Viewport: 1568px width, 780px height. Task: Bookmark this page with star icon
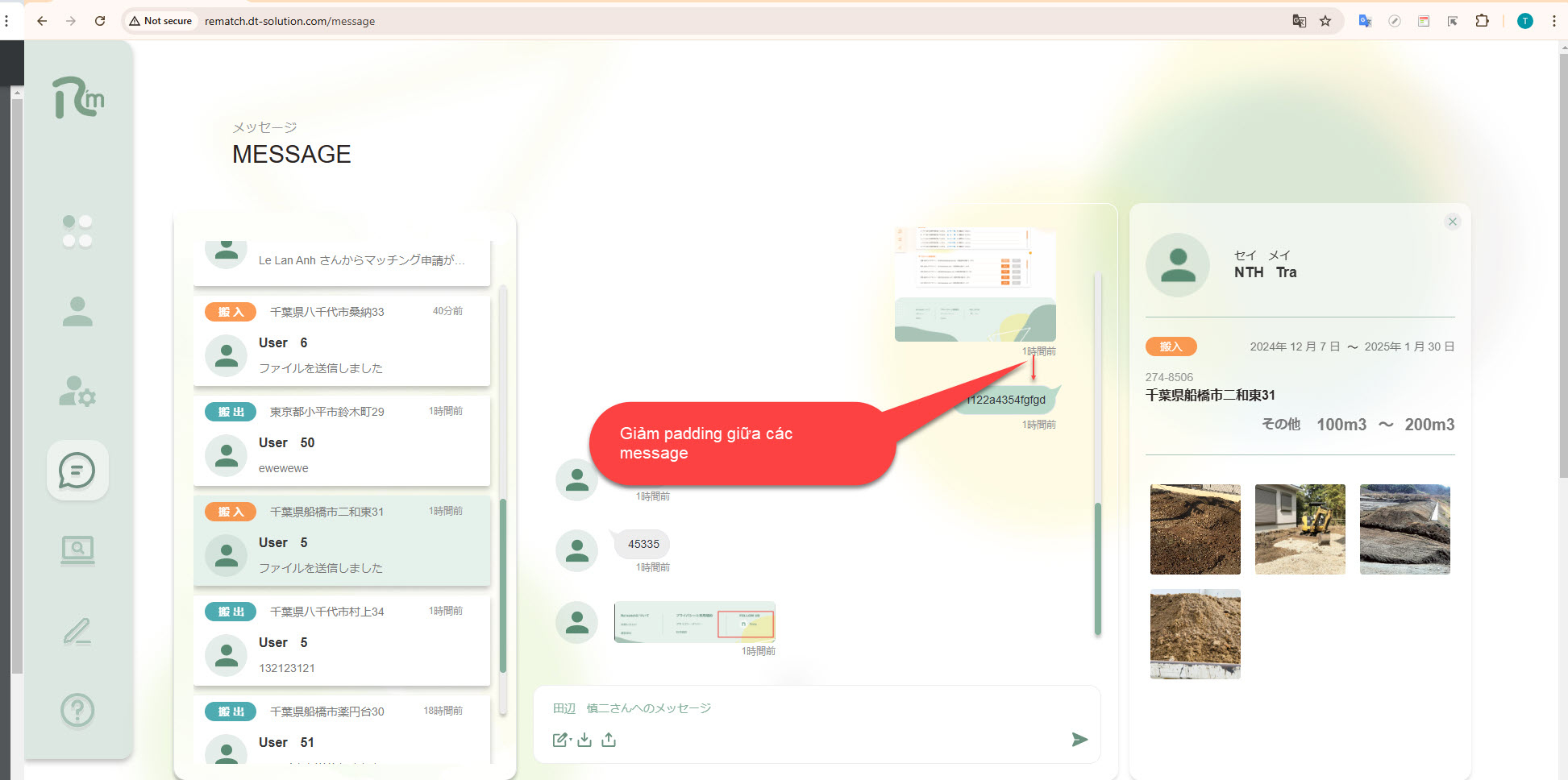click(x=1325, y=21)
